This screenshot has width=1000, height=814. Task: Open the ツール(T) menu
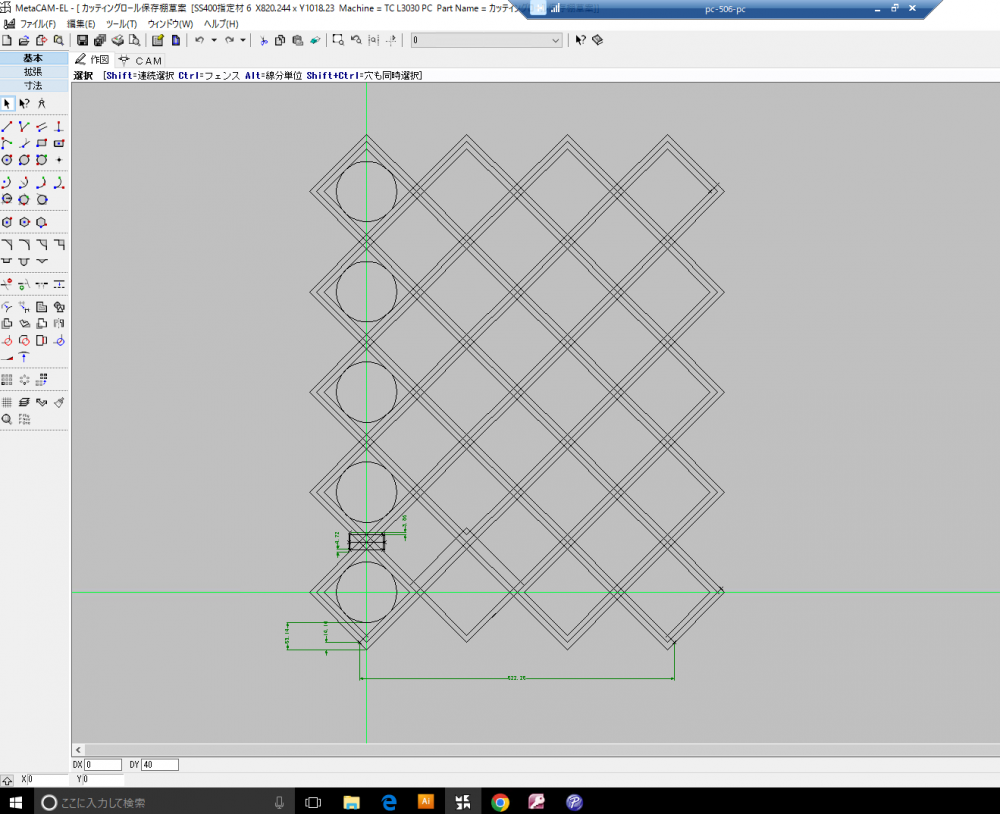click(121, 23)
